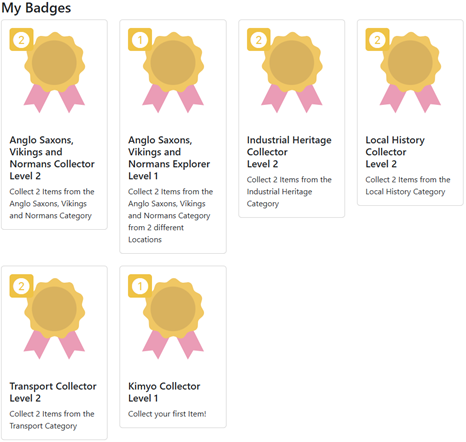This screenshot has width=466, height=442.
Task: Click the Kimyo Collector medal icon
Action: point(173,319)
